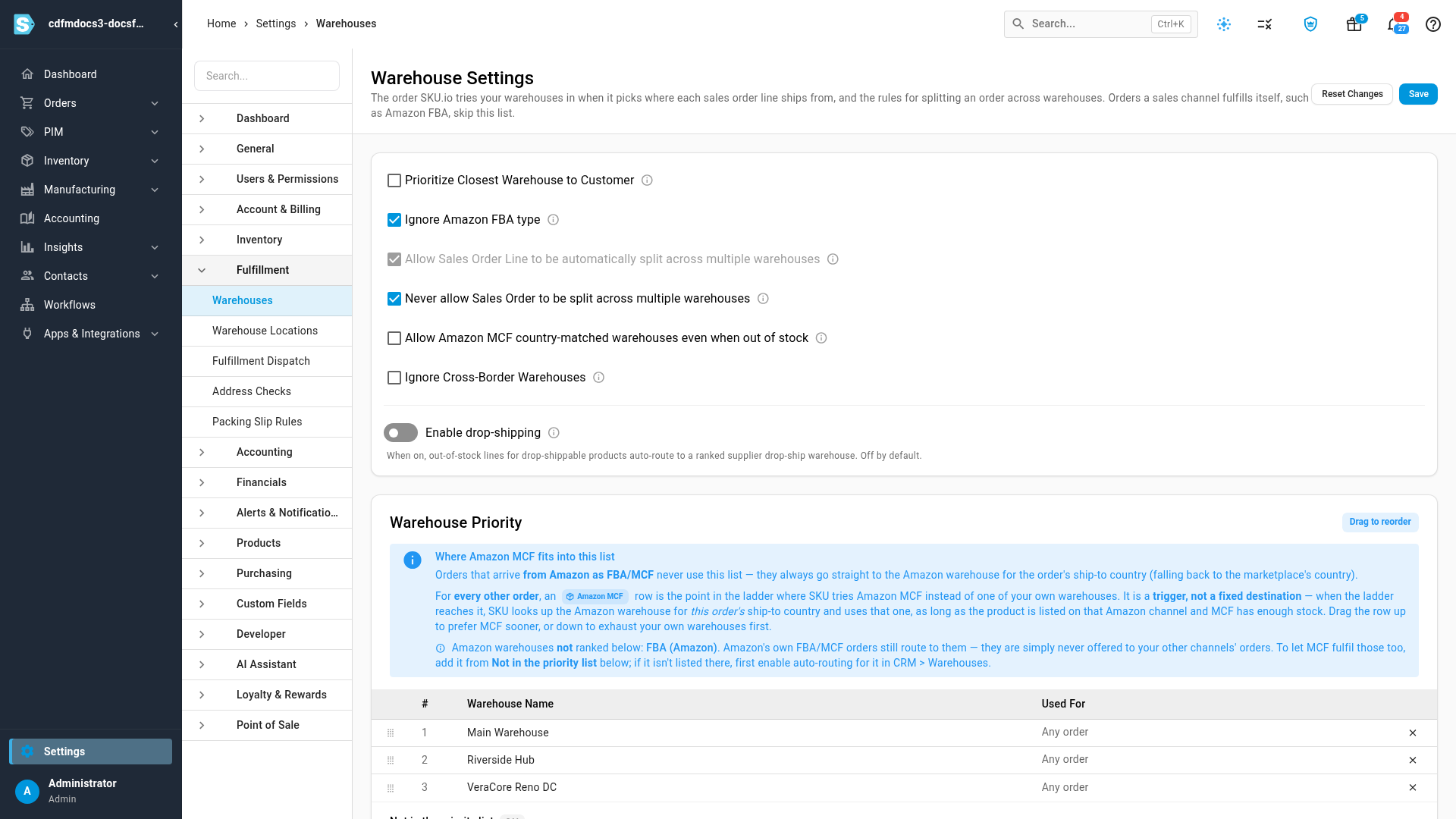The image size is (1456, 819).
Task: Click the shield icon in header
Action: tap(1310, 24)
